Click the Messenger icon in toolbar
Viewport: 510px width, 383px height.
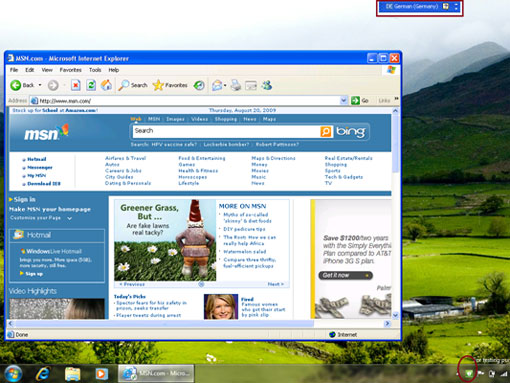coord(267,85)
